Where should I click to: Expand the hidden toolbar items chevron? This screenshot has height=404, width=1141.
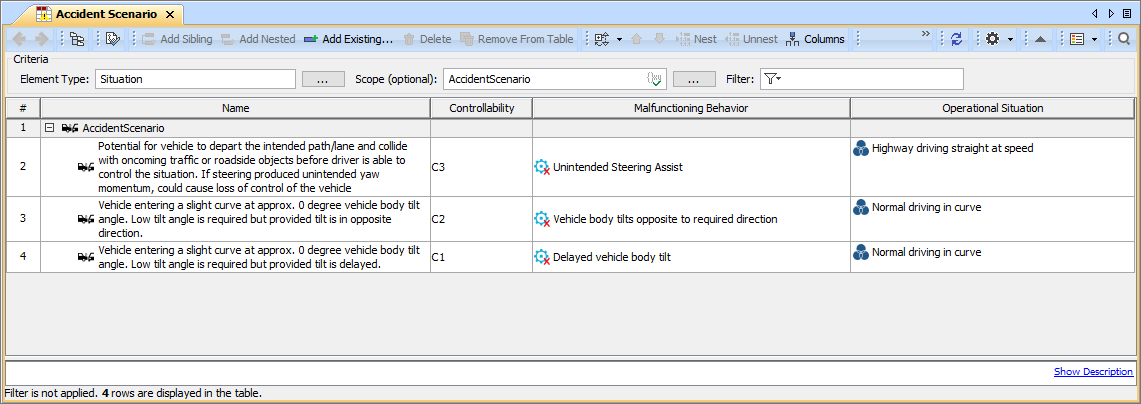click(925, 35)
